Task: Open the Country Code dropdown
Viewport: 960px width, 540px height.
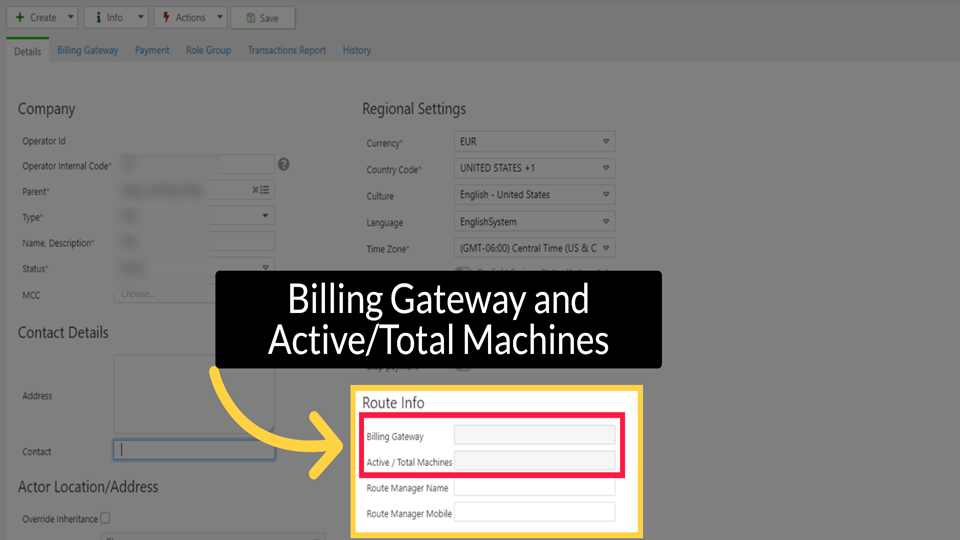Action: tap(534, 168)
